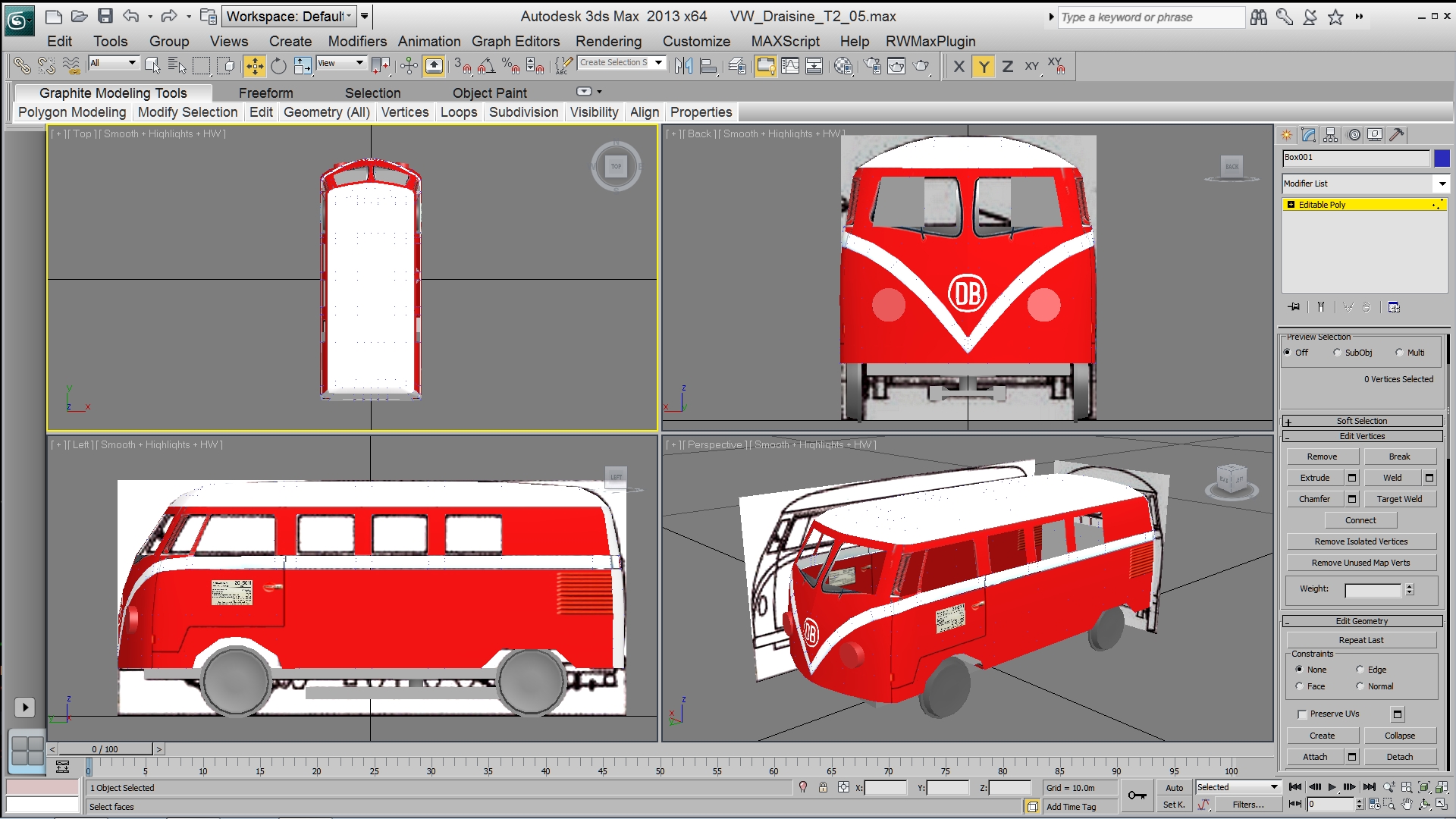The width and height of the screenshot is (1456, 819).
Task: Open selection filter All dropdown
Action: 114,63
